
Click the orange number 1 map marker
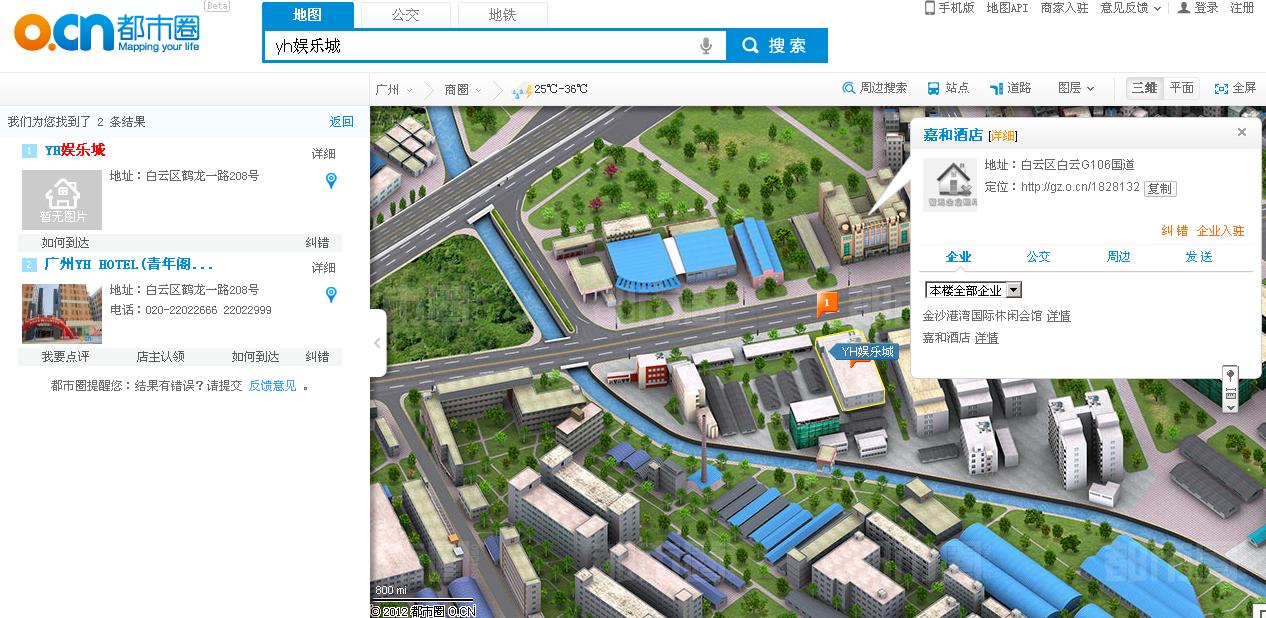pos(827,304)
